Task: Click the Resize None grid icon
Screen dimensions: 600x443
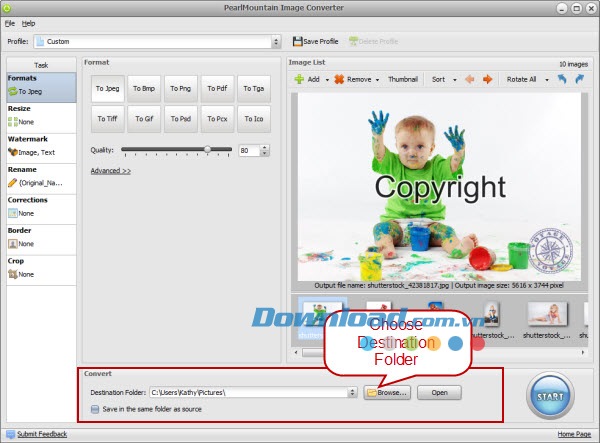Action: point(13,122)
